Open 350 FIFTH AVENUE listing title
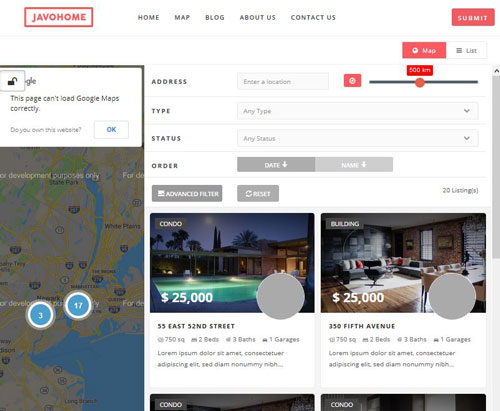The image size is (500, 411). pos(362,326)
